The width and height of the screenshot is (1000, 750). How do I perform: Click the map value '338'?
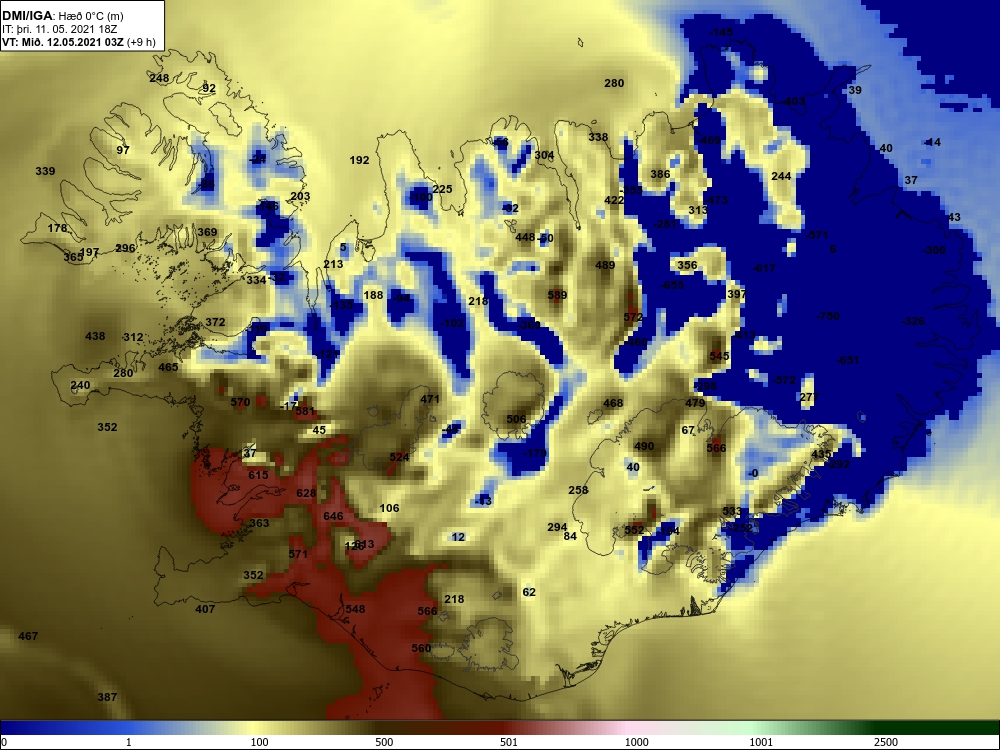598,138
